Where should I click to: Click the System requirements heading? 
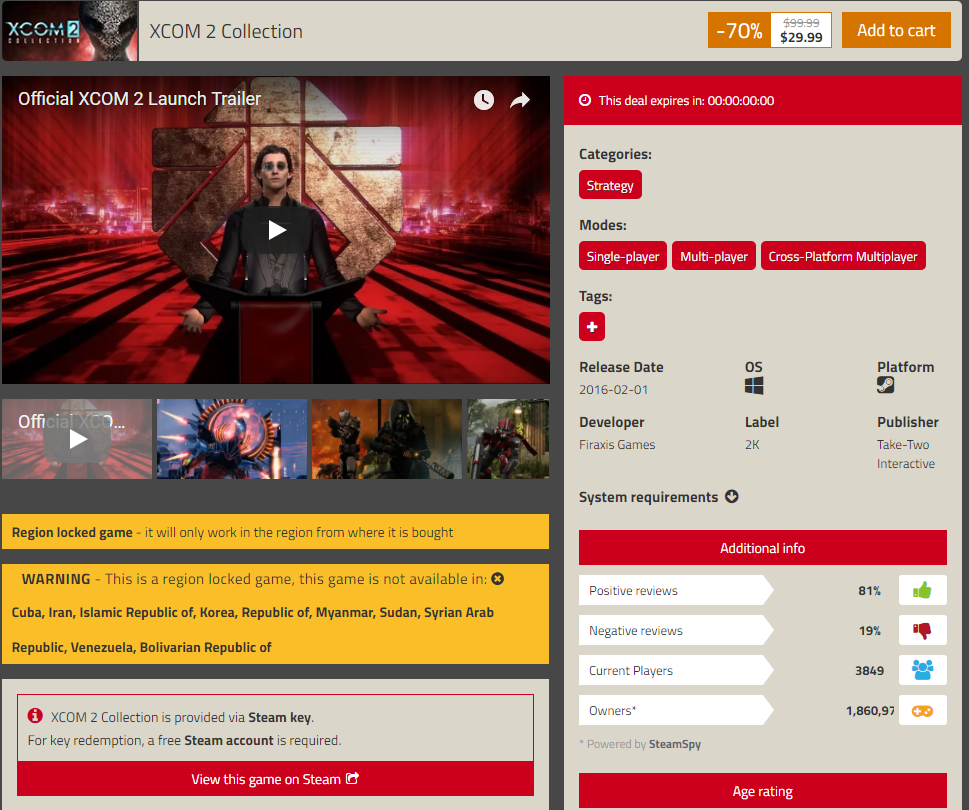(x=648, y=497)
